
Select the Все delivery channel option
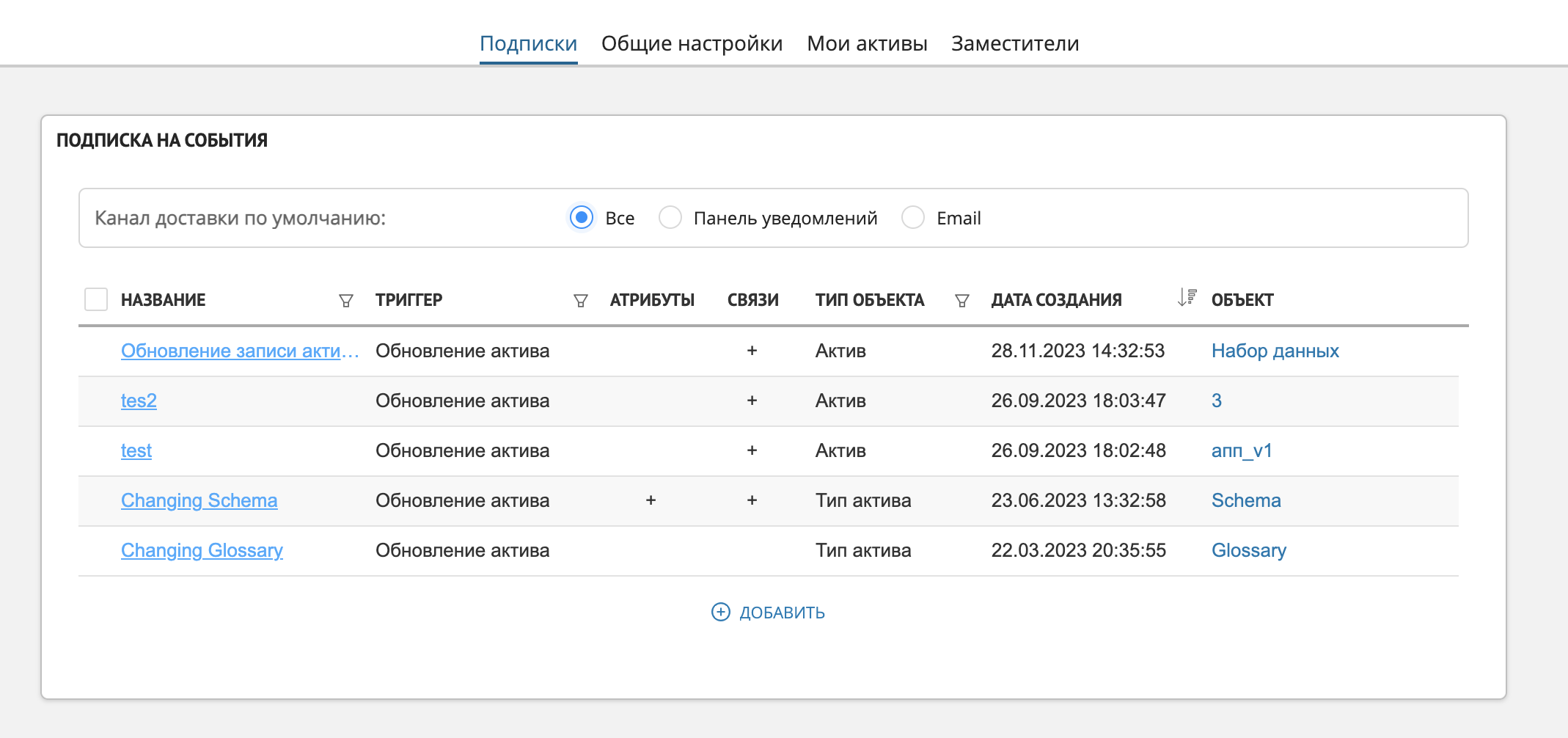click(x=582, y=217)
